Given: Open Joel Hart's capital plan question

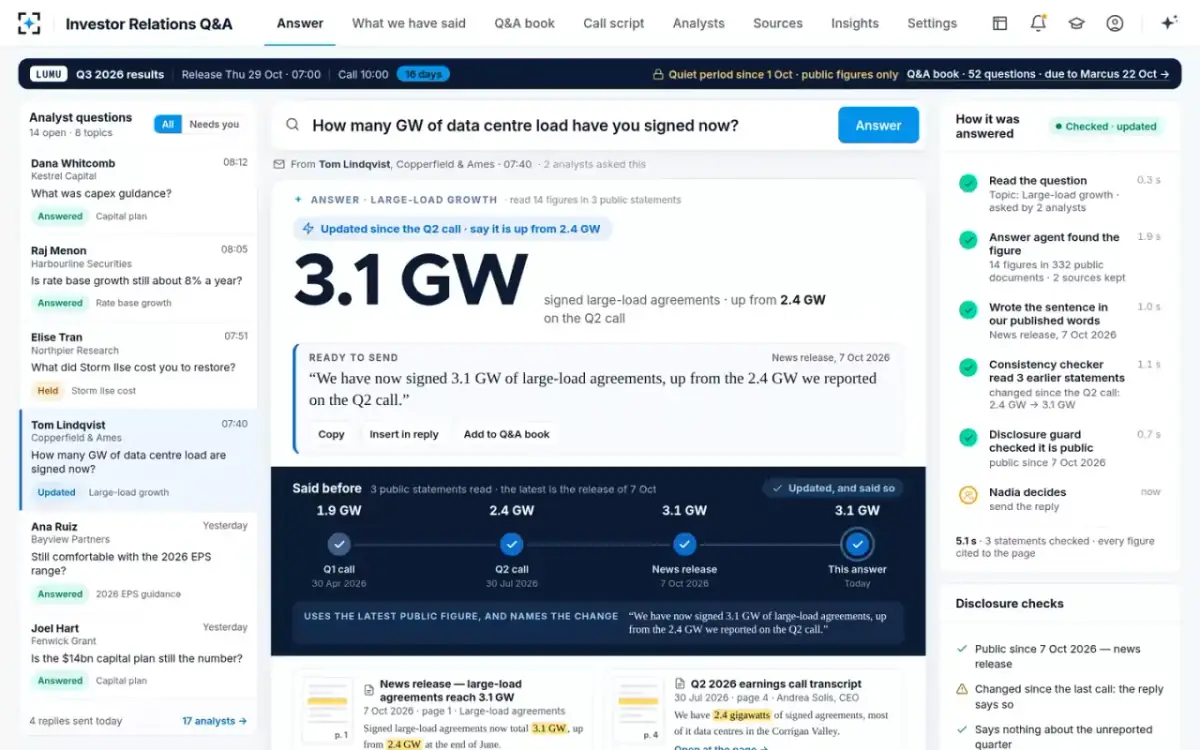Looking at the screenshot, I should click(138, 655).
